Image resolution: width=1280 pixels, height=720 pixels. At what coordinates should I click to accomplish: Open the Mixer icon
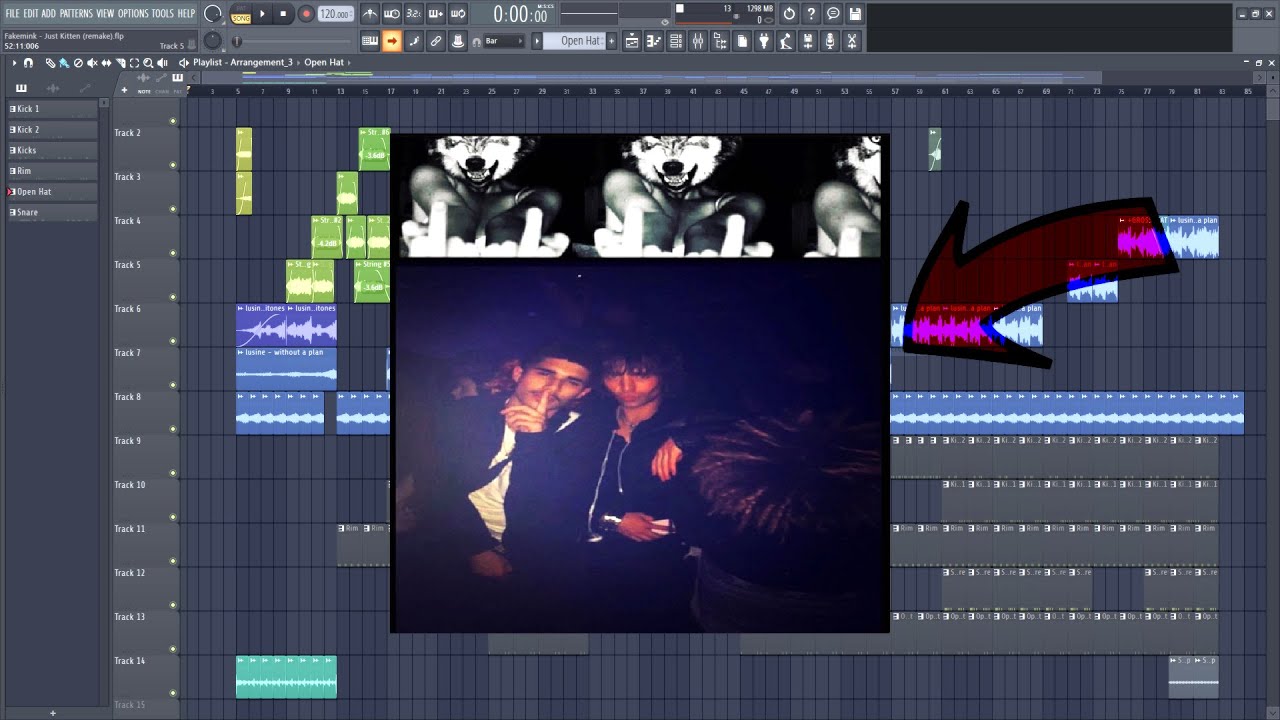tap(698, 41)
